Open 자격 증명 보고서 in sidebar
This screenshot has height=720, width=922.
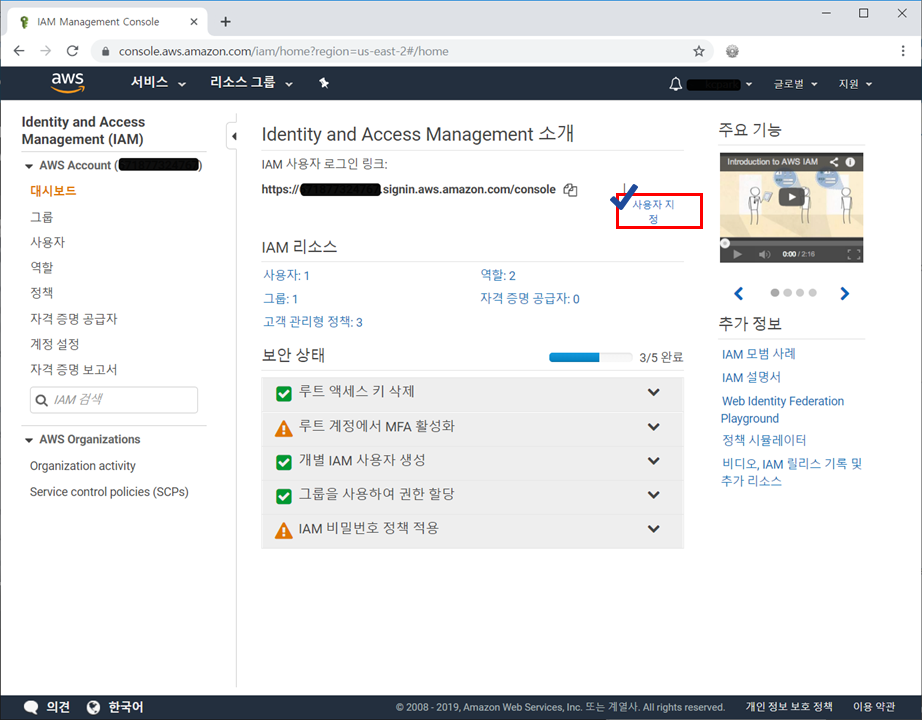[74, 369]
